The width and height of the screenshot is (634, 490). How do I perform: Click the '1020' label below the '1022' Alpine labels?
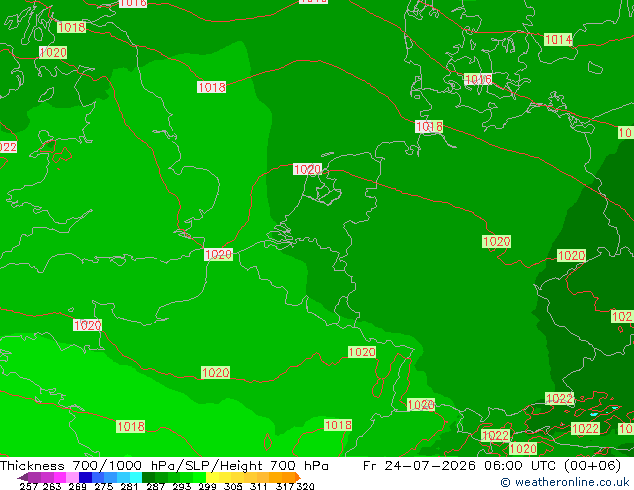pyautogui.click(x=523, y=448)
